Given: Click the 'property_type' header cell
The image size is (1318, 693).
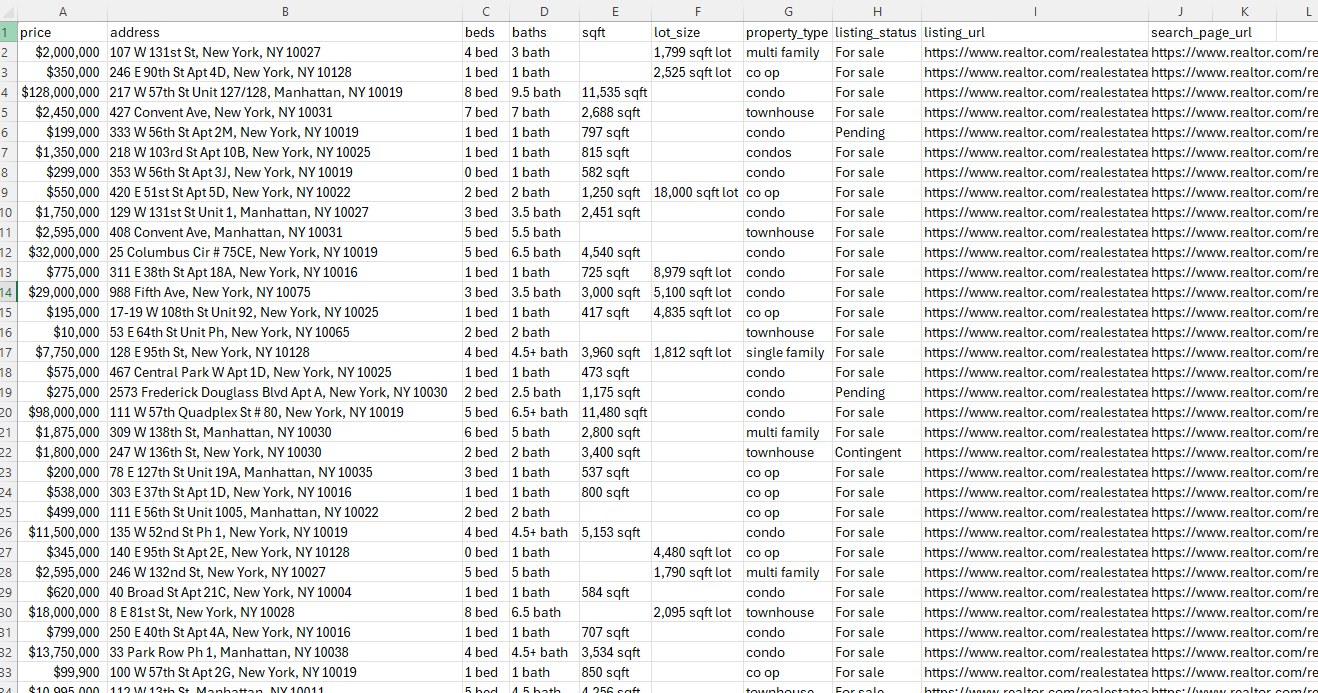Looking at the screenshot, I should pos(788,32).
